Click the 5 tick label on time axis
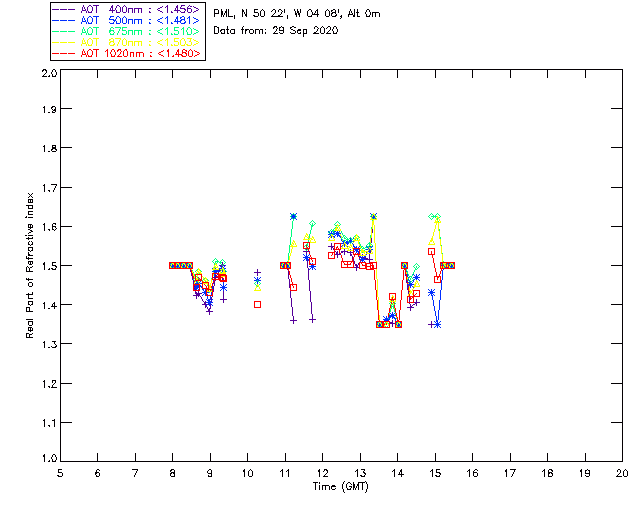This screenshot has width=640, height=512. (60, 473)
